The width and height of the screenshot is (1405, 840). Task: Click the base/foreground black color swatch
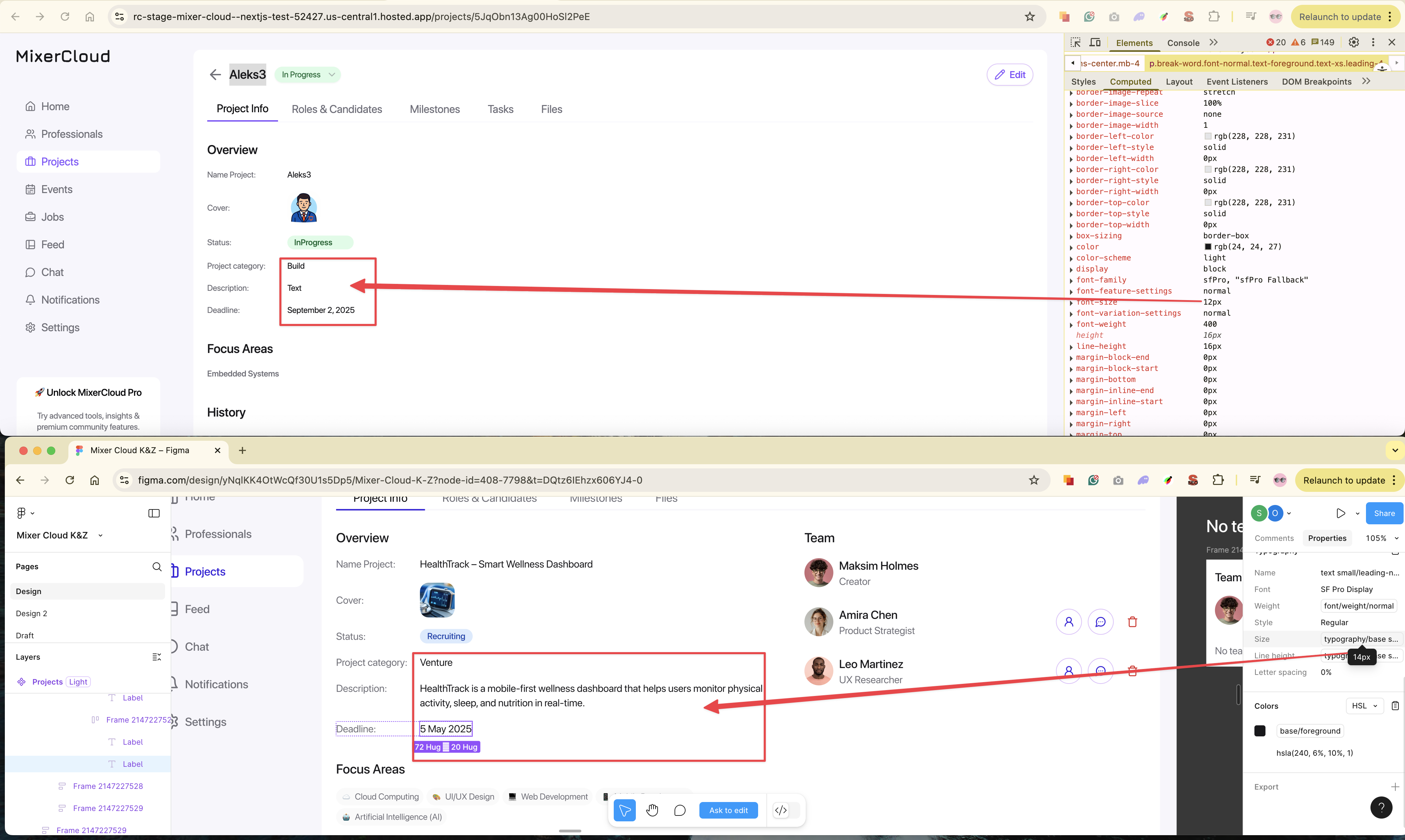[1260, 731]
